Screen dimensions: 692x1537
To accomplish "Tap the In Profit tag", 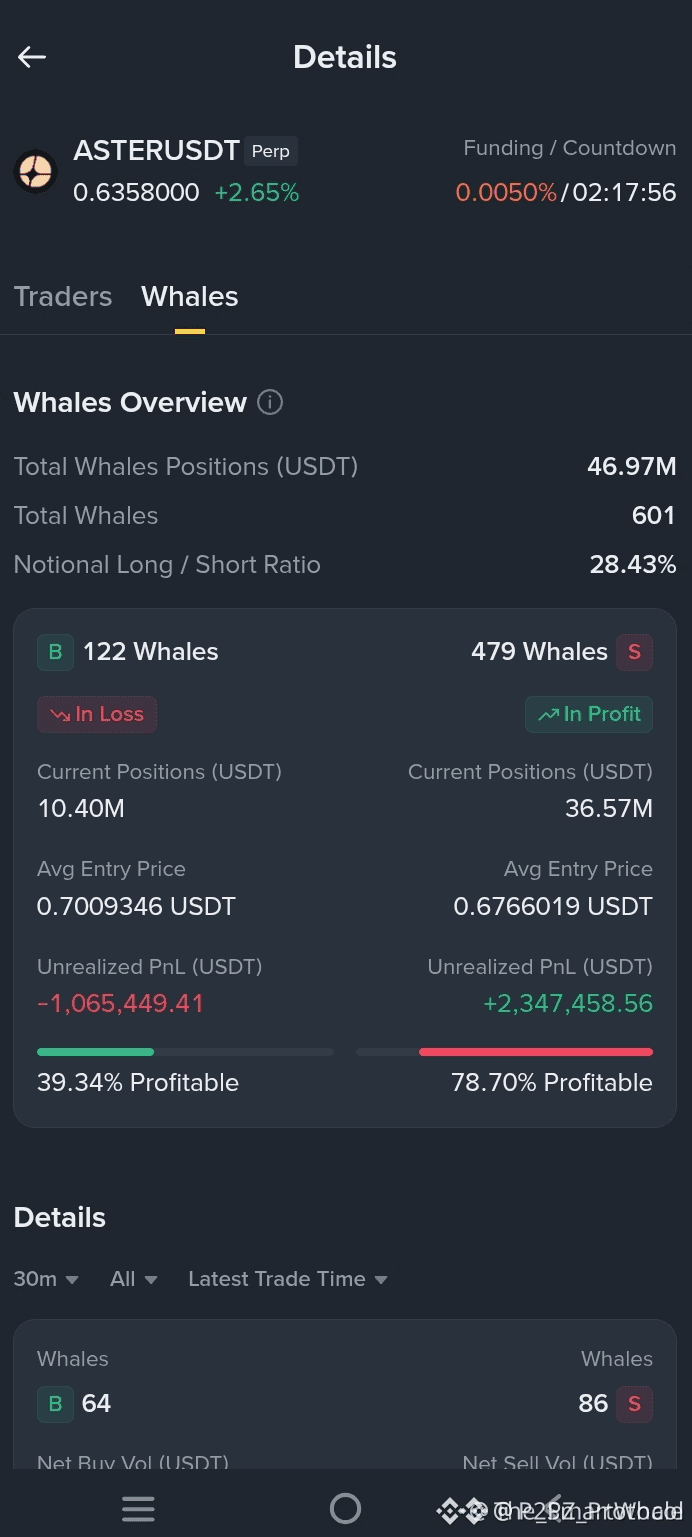I will [x=589, y=714].
